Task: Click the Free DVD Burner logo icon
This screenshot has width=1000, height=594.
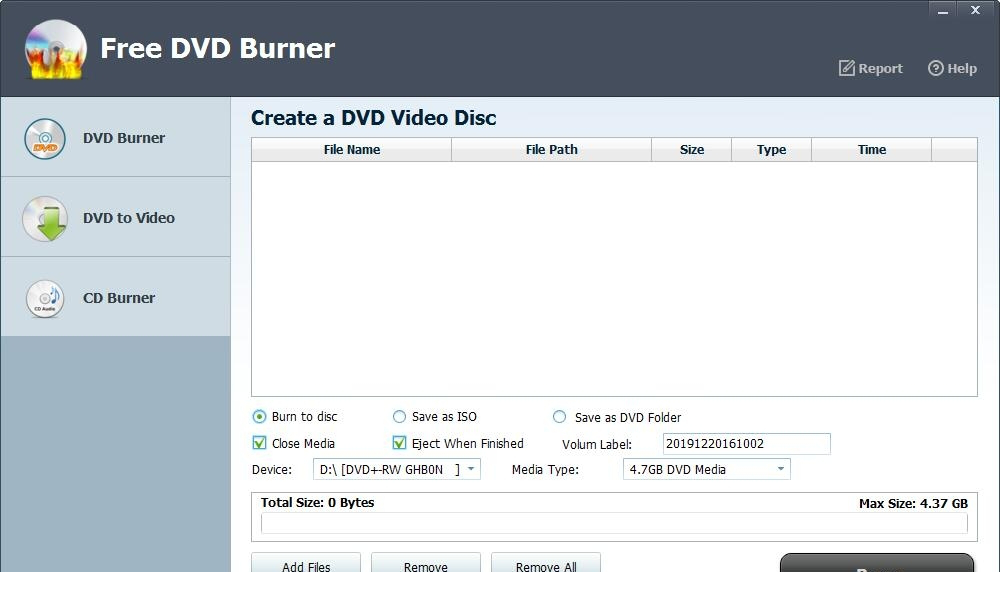Action: tap(55, 47)
